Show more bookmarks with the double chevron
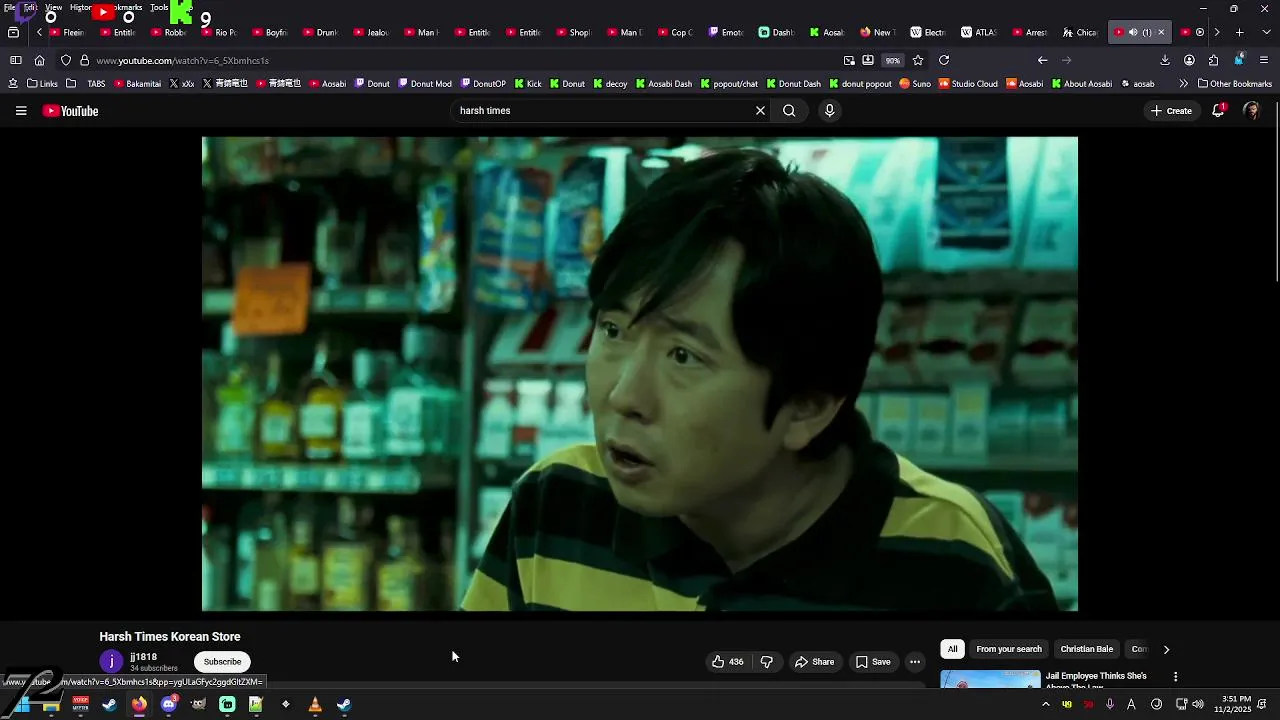The image size is (1280, 720). 1184,84
